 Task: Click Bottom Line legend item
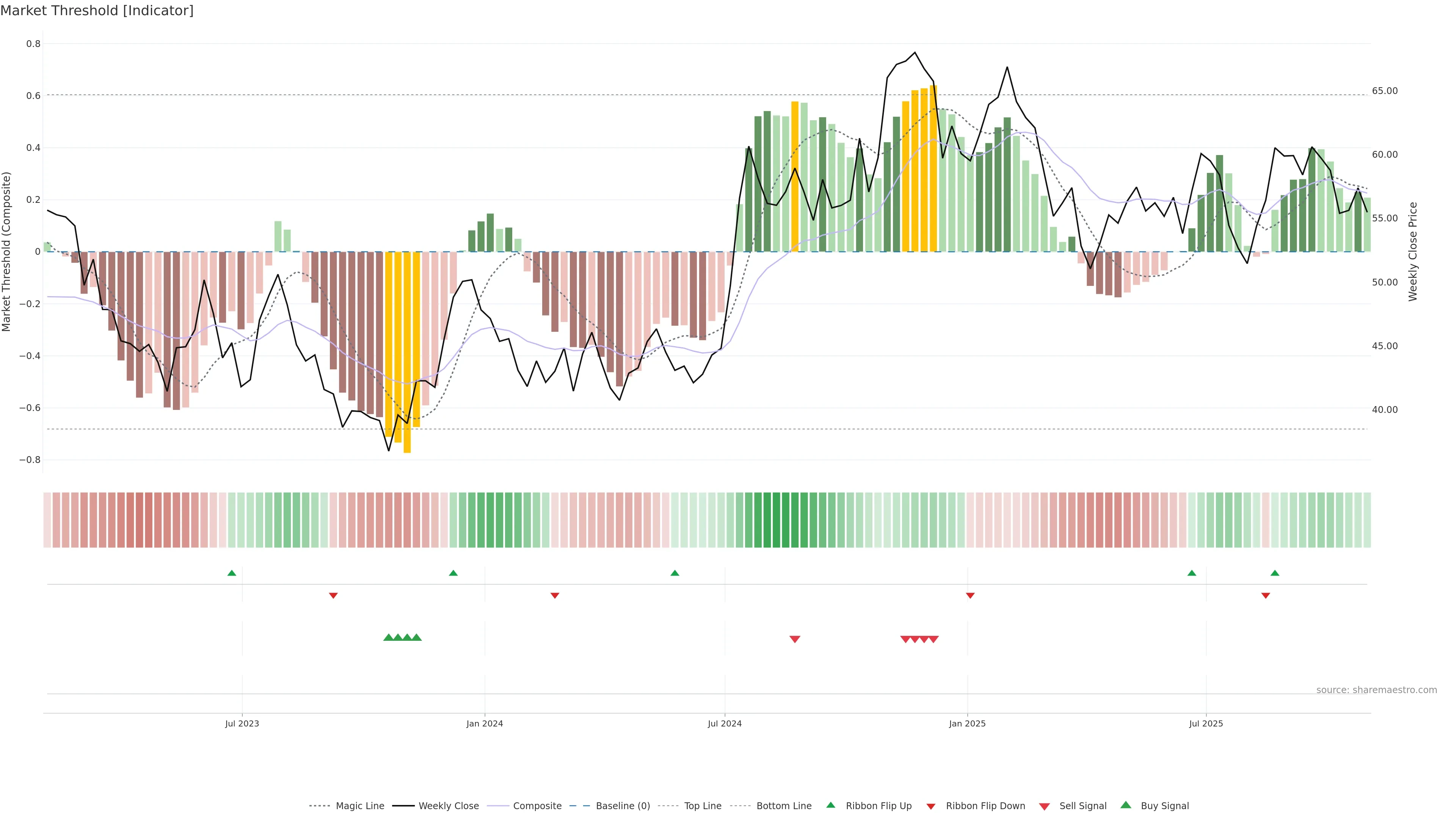coord(783,806)
